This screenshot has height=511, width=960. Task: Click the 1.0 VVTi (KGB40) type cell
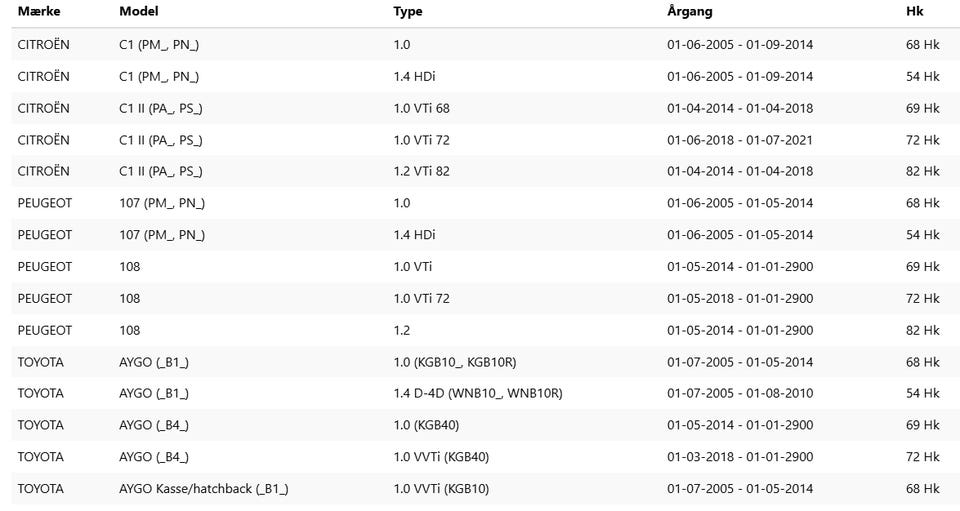click(x=441, y=457)
